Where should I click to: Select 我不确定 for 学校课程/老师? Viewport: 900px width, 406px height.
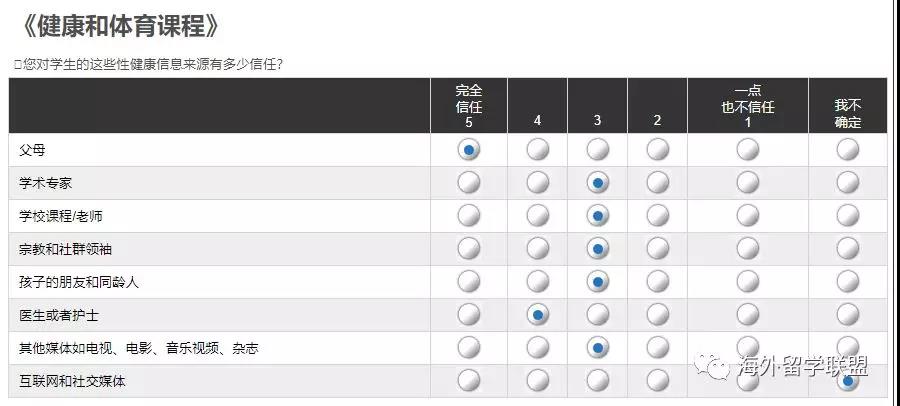click(x=848, y=216)
